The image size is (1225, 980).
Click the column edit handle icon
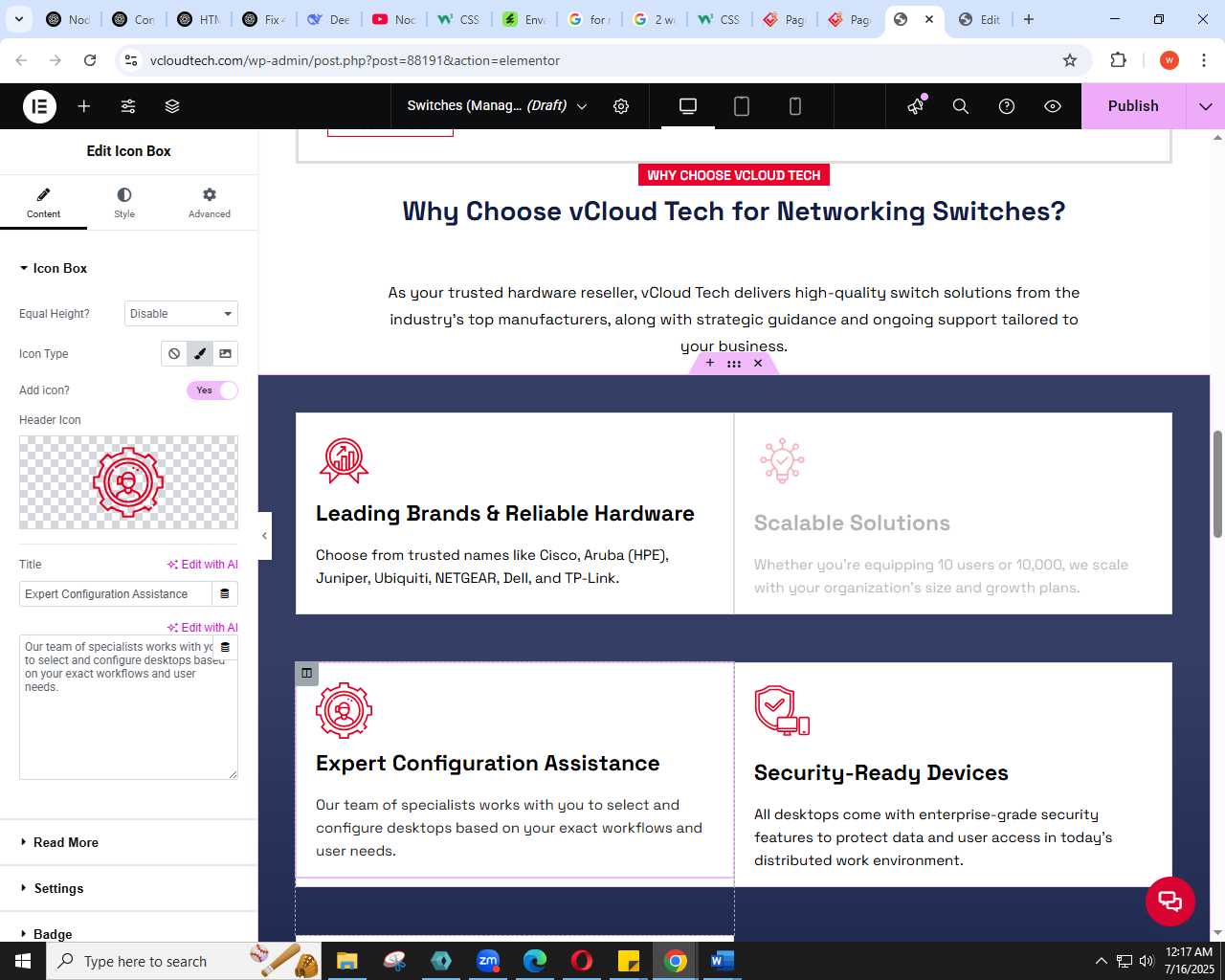pyautogui.click(x=306, y=673)
